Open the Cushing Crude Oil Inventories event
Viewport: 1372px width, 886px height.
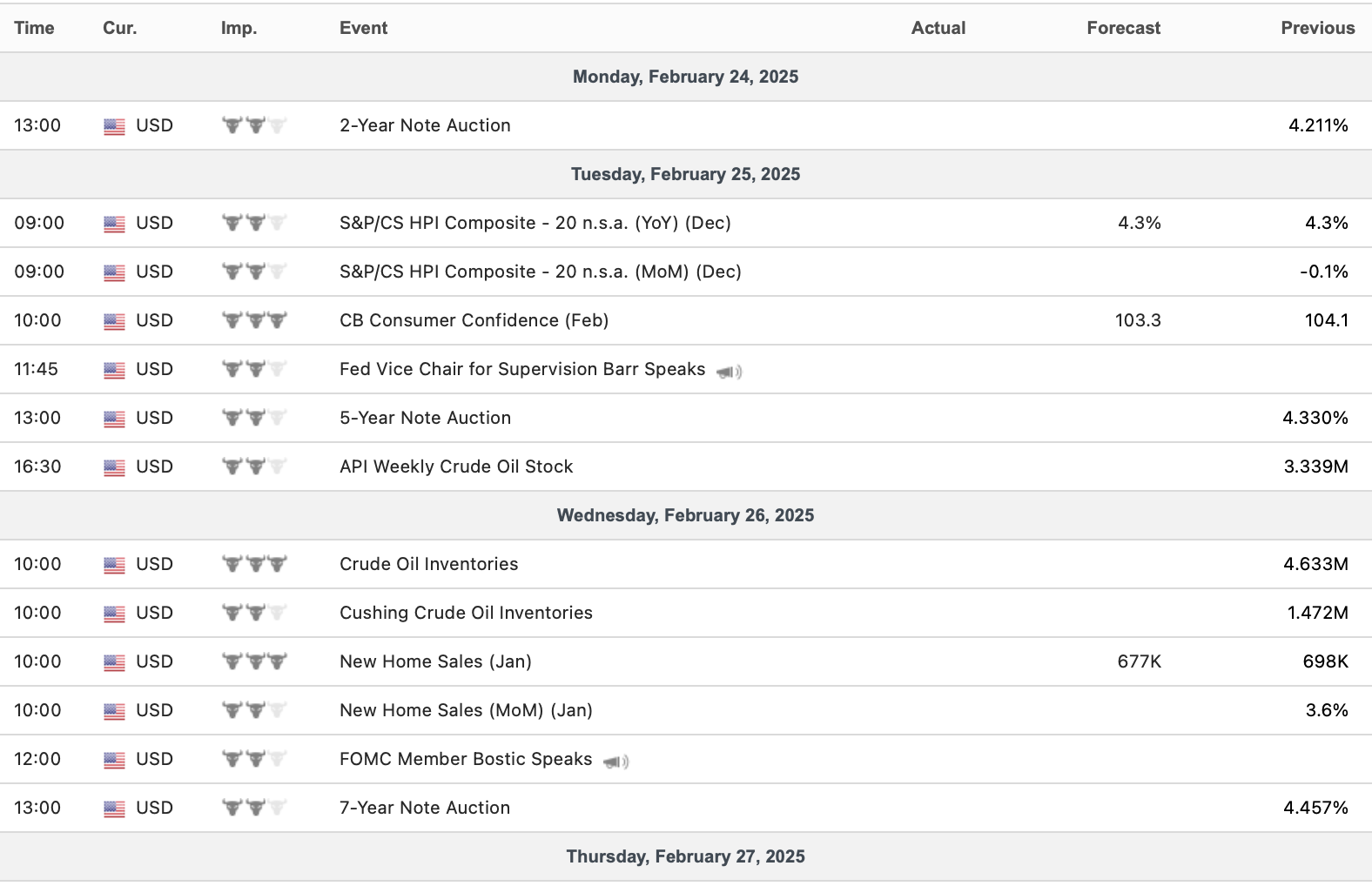(466, 613)
